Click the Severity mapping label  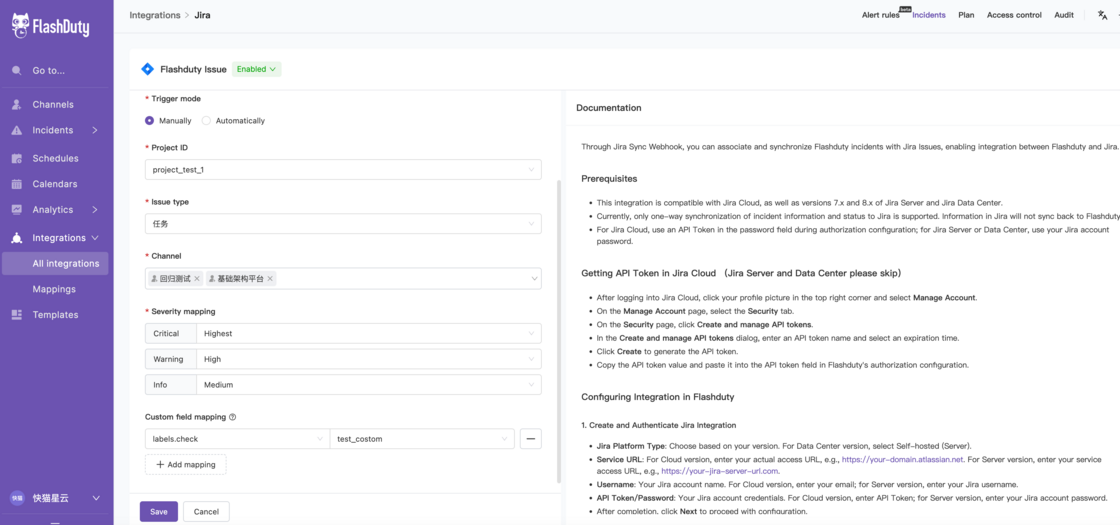183,311
